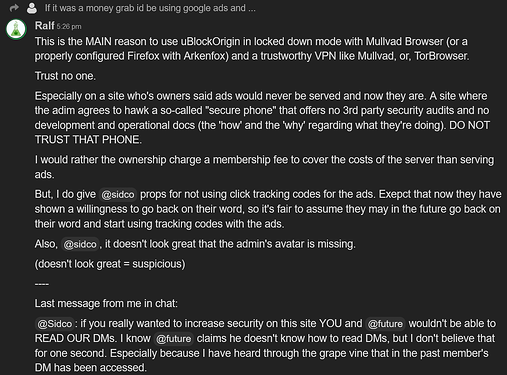Click the username Ralf
Image resolution: width=507 pixels, height=375 pixels.
click(44, 26)
